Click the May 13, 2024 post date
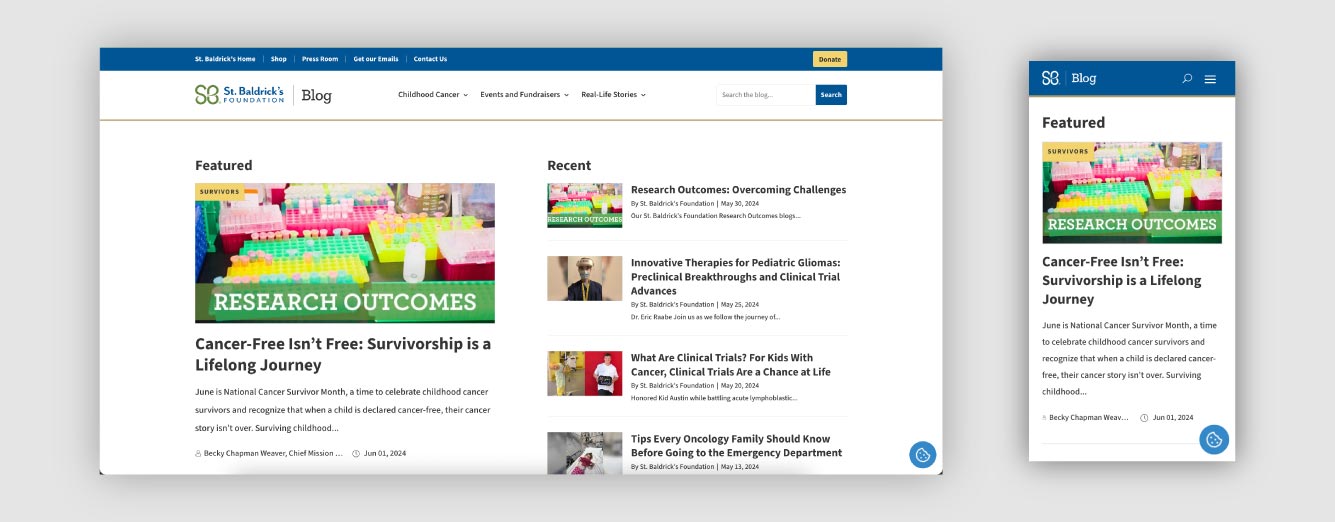Image resolution: width=1335 pixels, height=522 pixels. coord(740,466)
